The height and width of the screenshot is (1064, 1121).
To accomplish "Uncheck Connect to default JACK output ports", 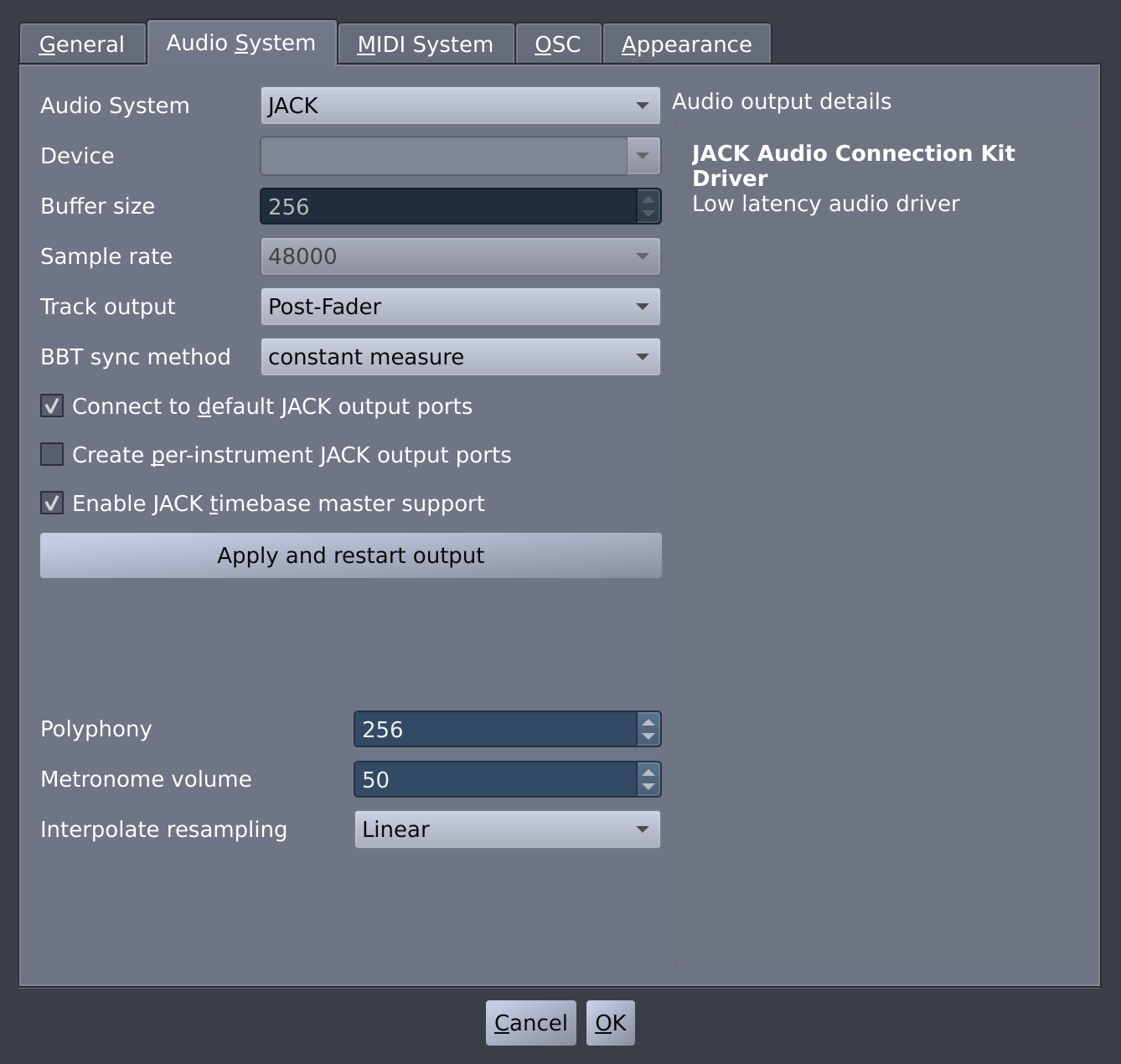I will (x=51, y=405).
